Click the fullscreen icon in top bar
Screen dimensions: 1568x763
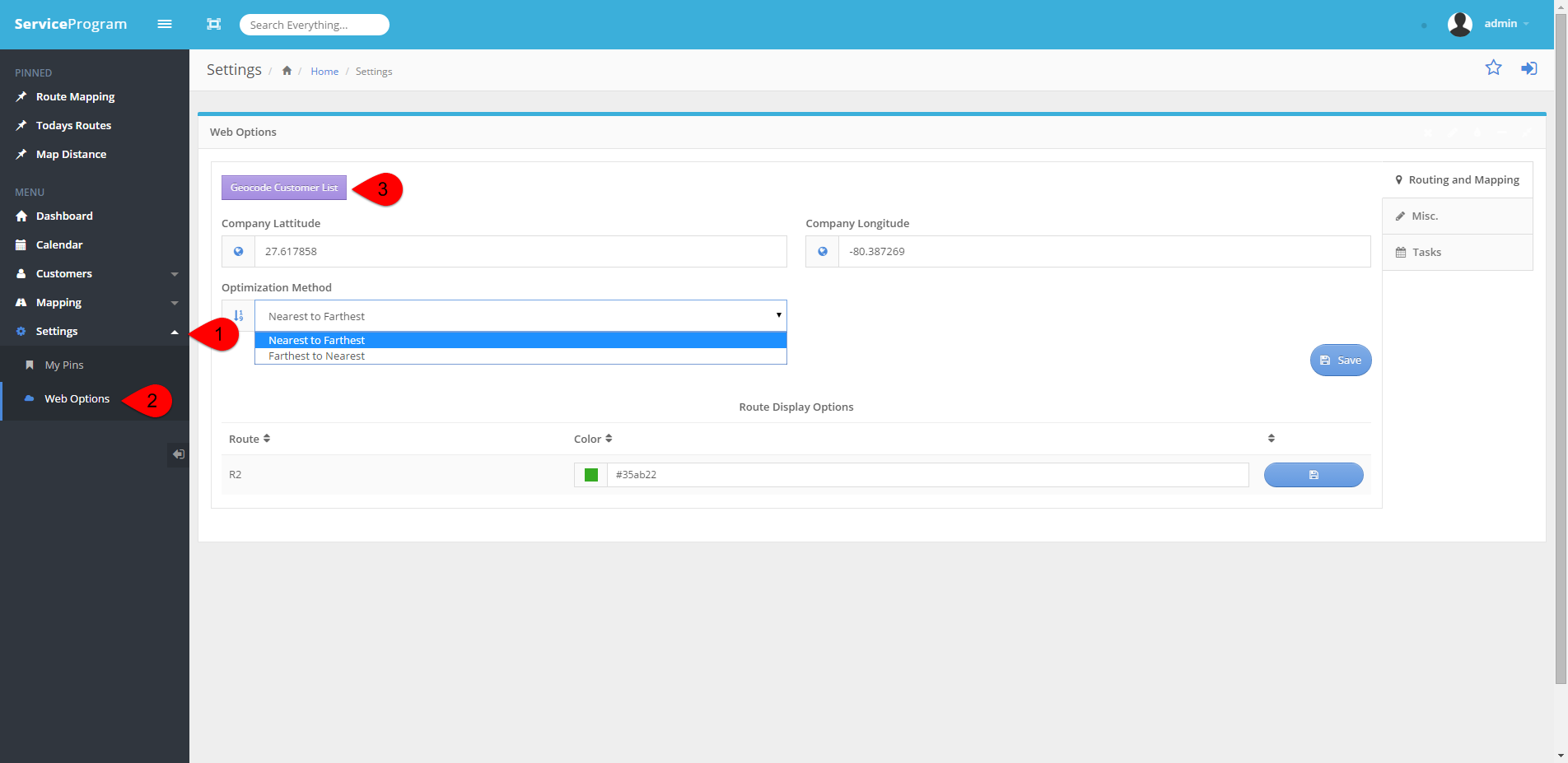(214, 24)
